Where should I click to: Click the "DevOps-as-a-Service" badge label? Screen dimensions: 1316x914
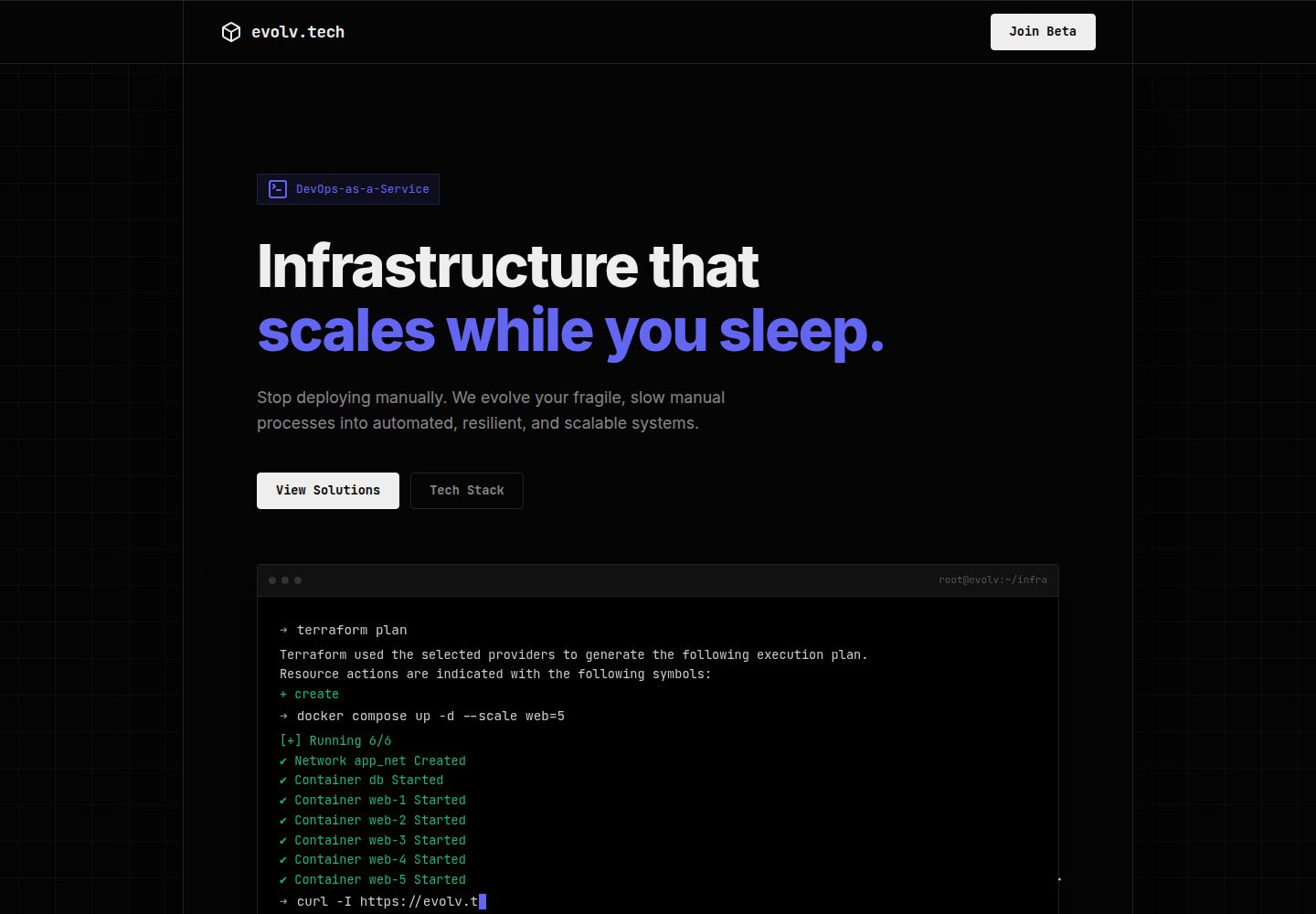click(363, 189)
